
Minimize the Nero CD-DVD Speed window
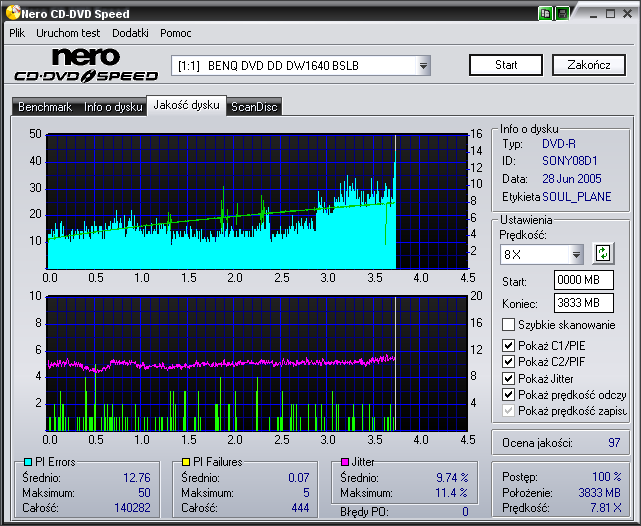pos(593,14)
